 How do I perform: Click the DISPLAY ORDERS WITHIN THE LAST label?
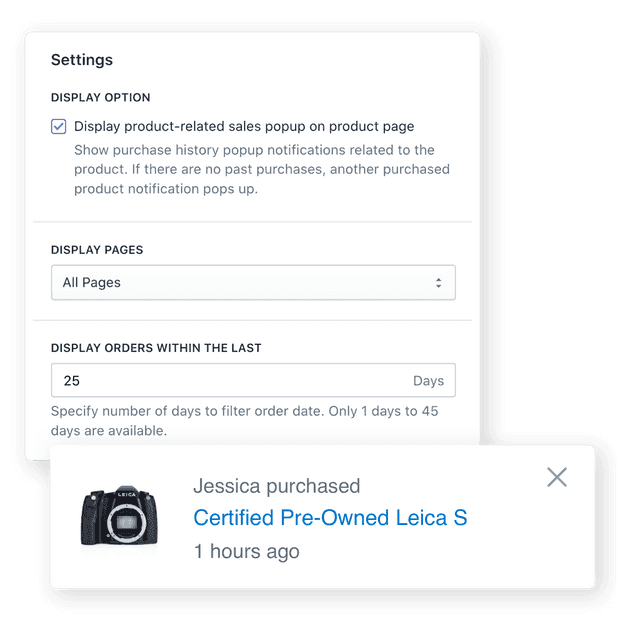pyautogui.click(x=156, y=348)
